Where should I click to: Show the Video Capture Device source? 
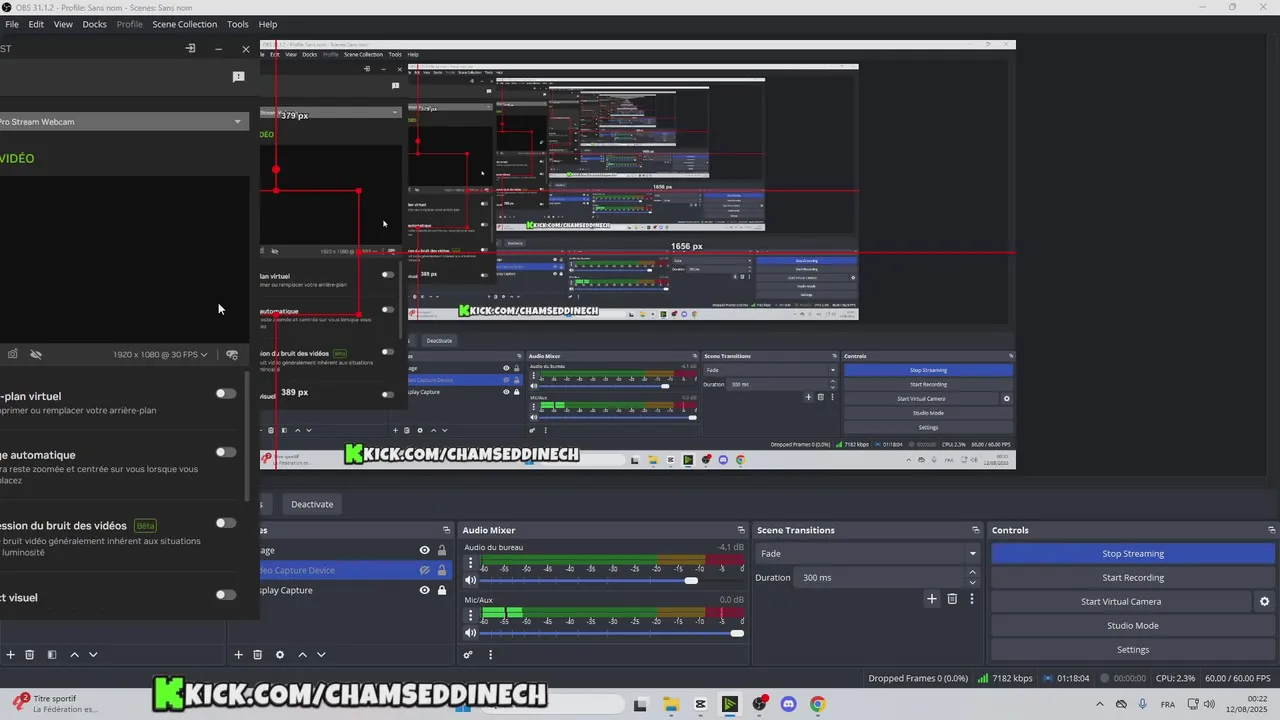tap(425, 570)
